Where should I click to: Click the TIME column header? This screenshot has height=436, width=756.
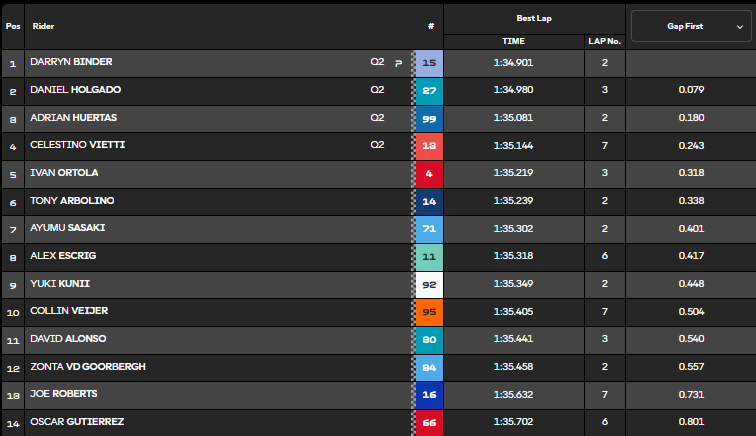coord(513,41)
